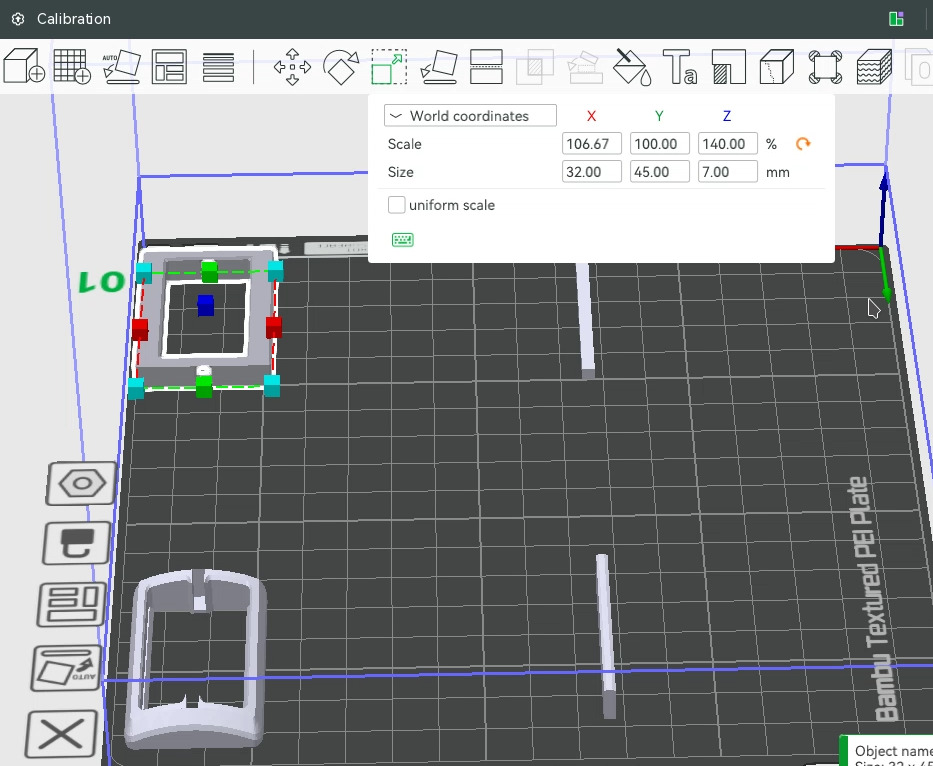Select the Rotate tool
Viewport: 933px width, 766px height.
pos(341,67)
